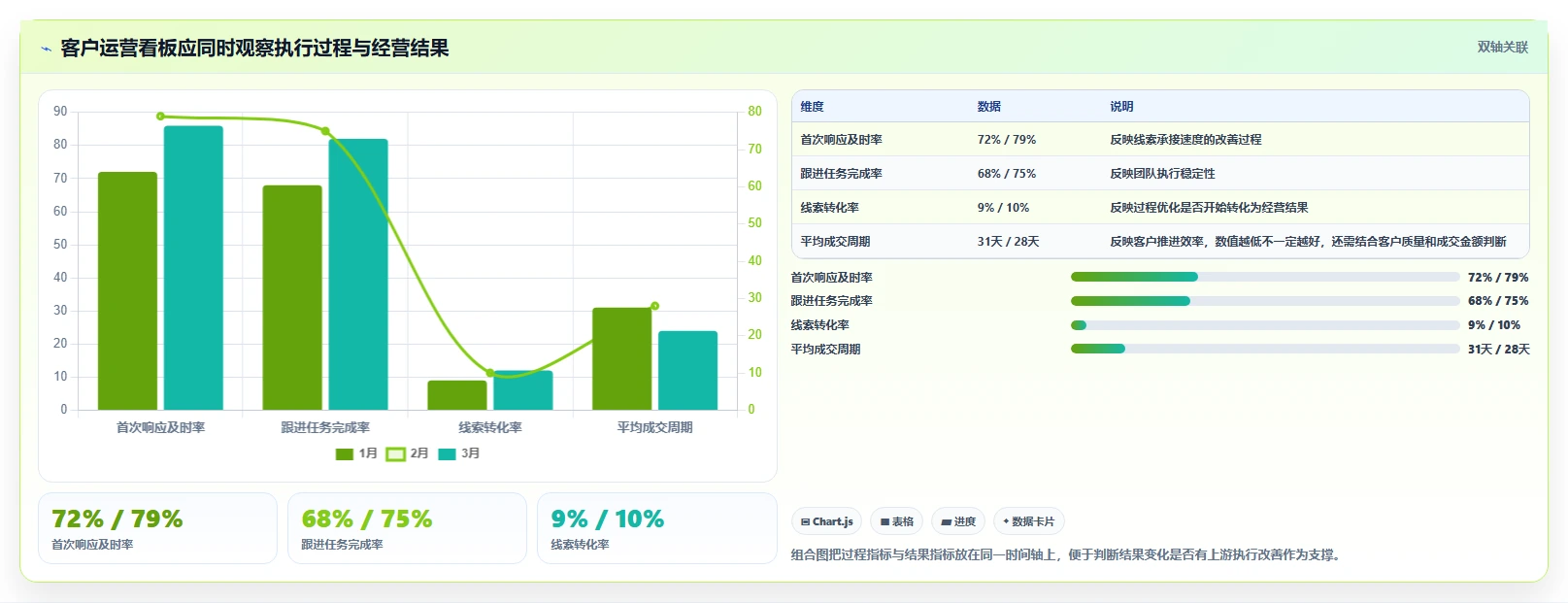Click the 说明 column header
Screen dimensions: 1568x603
pyautogui.click(x=1121, y=107)
